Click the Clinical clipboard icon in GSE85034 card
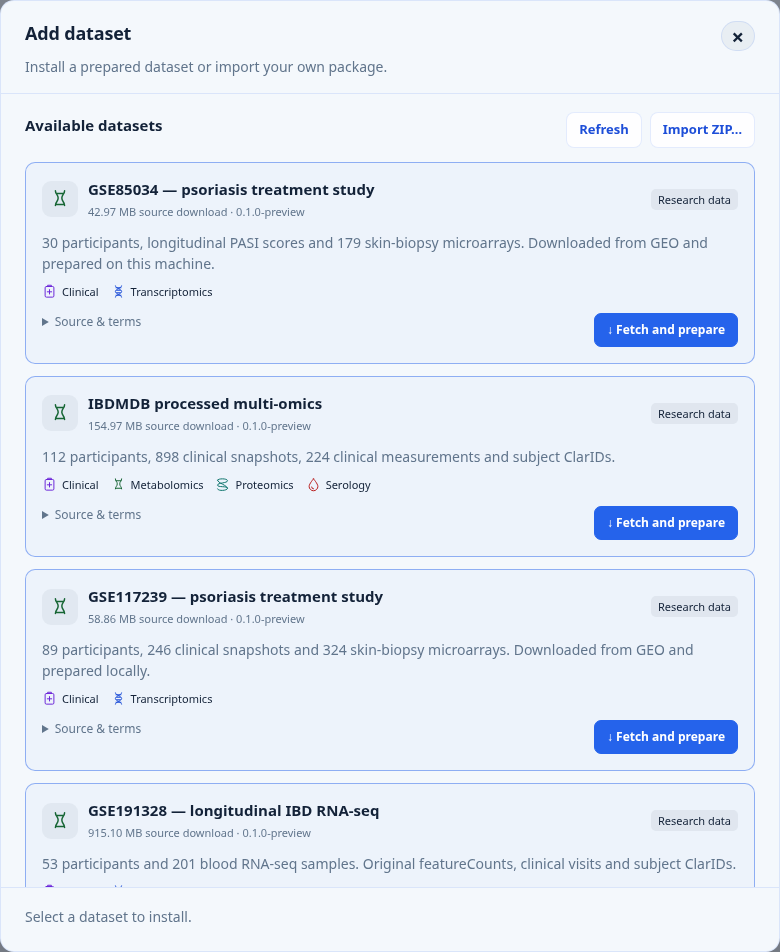Viewport: 780px width, 952px height. coord(50,292)
